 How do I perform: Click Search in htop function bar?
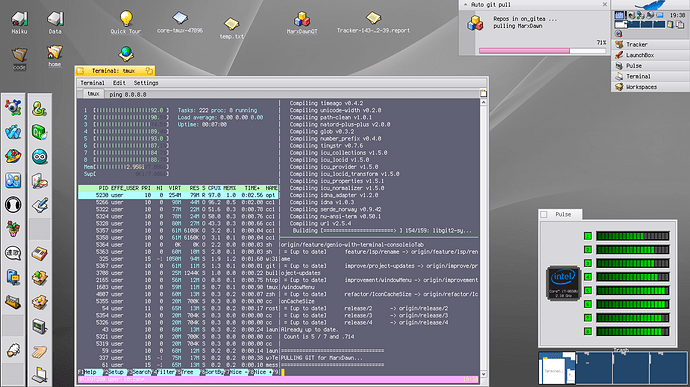[x=141, y=372]
